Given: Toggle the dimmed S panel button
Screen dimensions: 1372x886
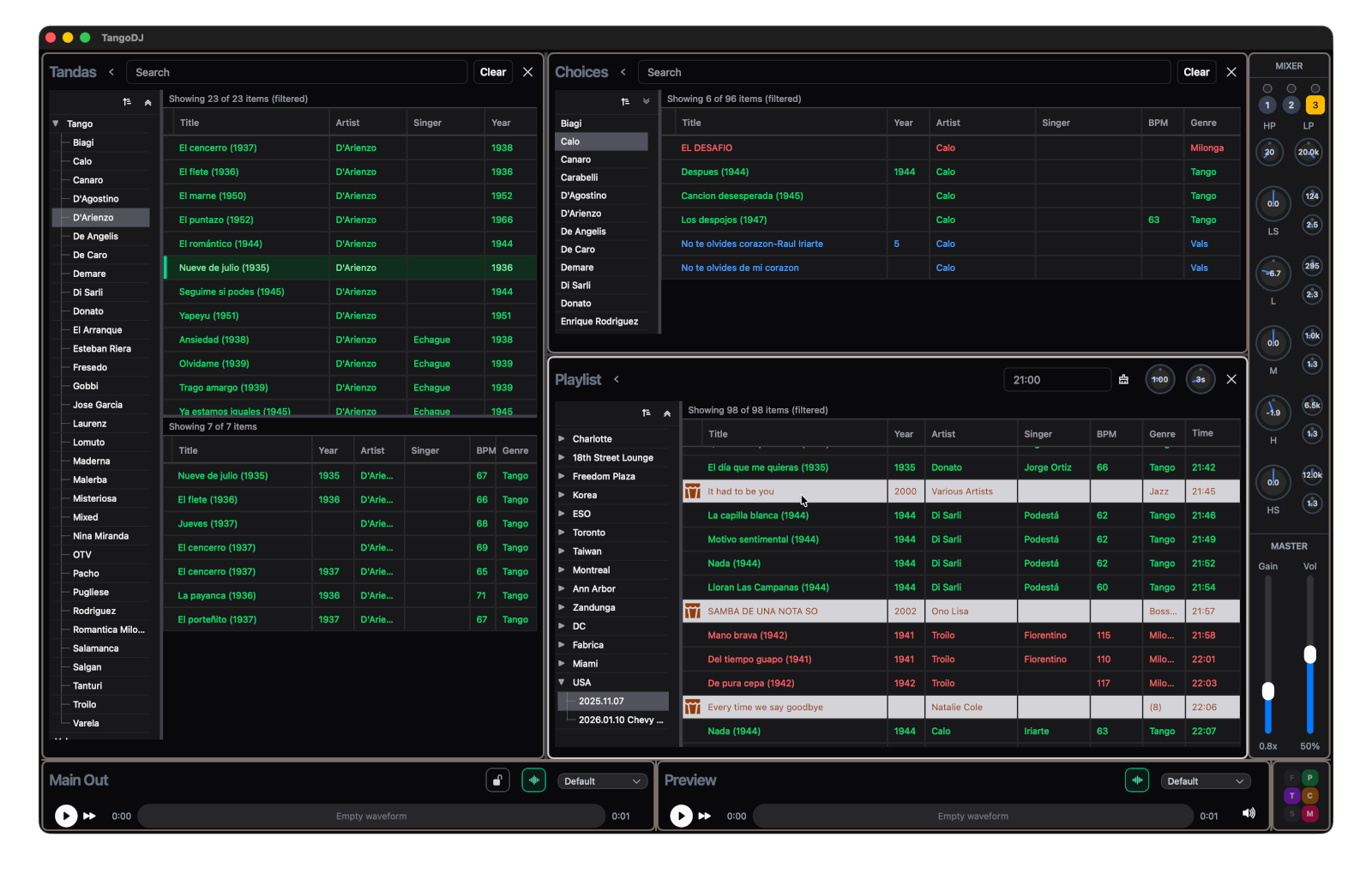Looking at the screenshot, I should 1292,814.
